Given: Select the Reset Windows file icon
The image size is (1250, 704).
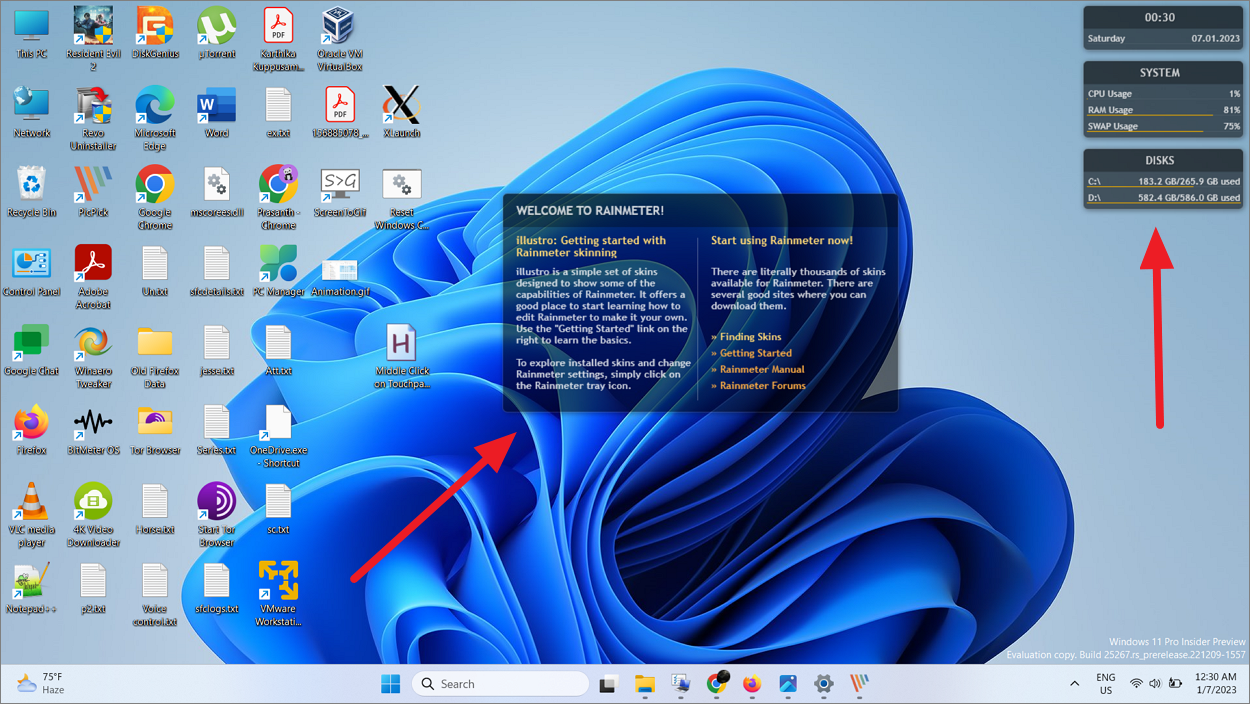Looking at the screenshot, I should [401, 198].
